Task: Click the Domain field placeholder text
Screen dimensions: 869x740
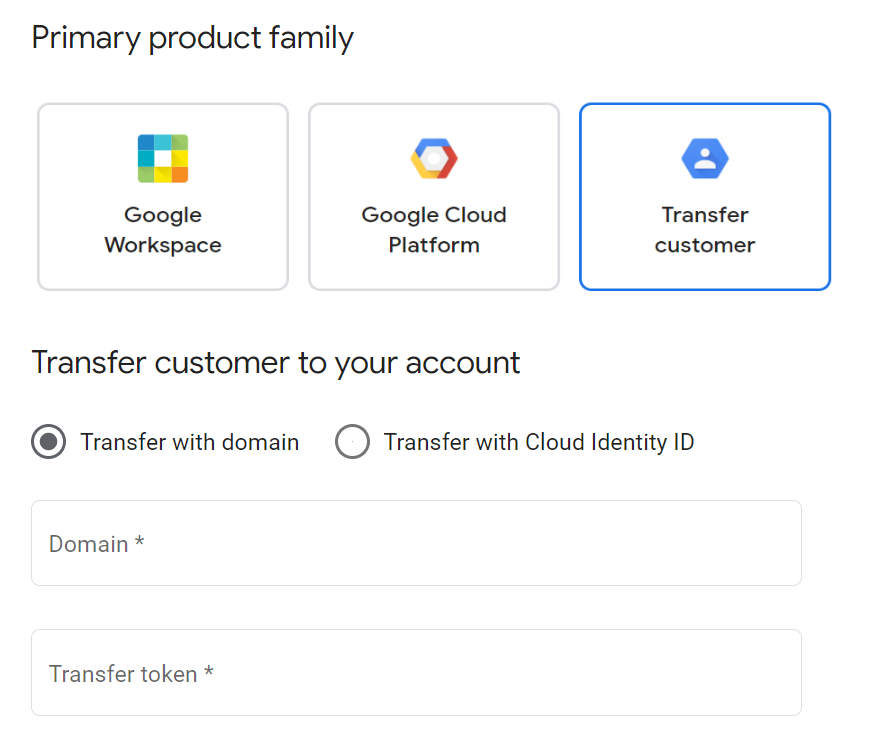Action: point(95,543)
